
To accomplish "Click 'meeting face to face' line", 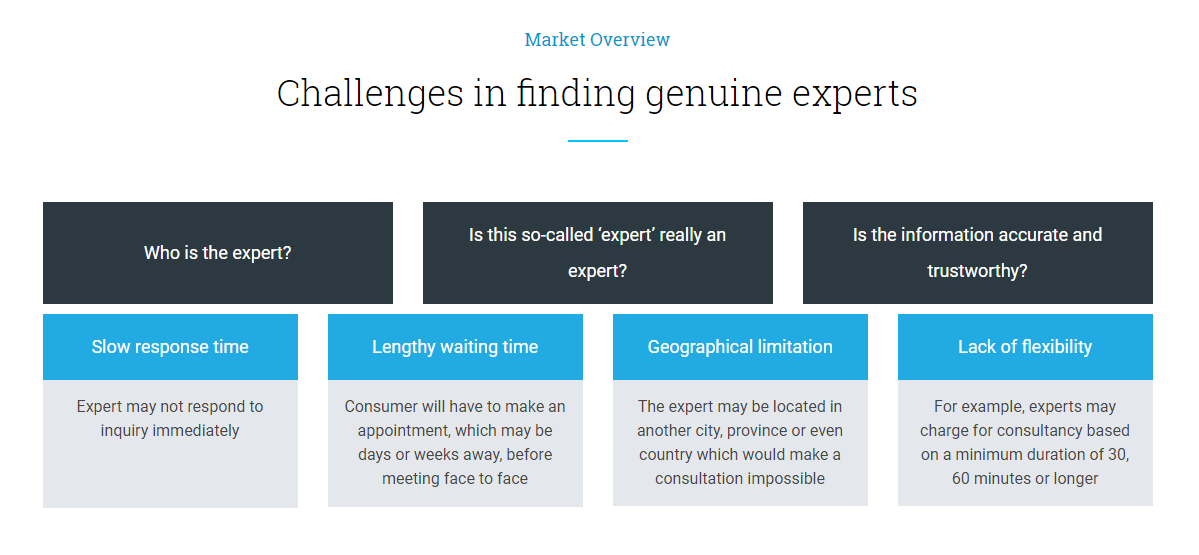I will pos(455,479).
